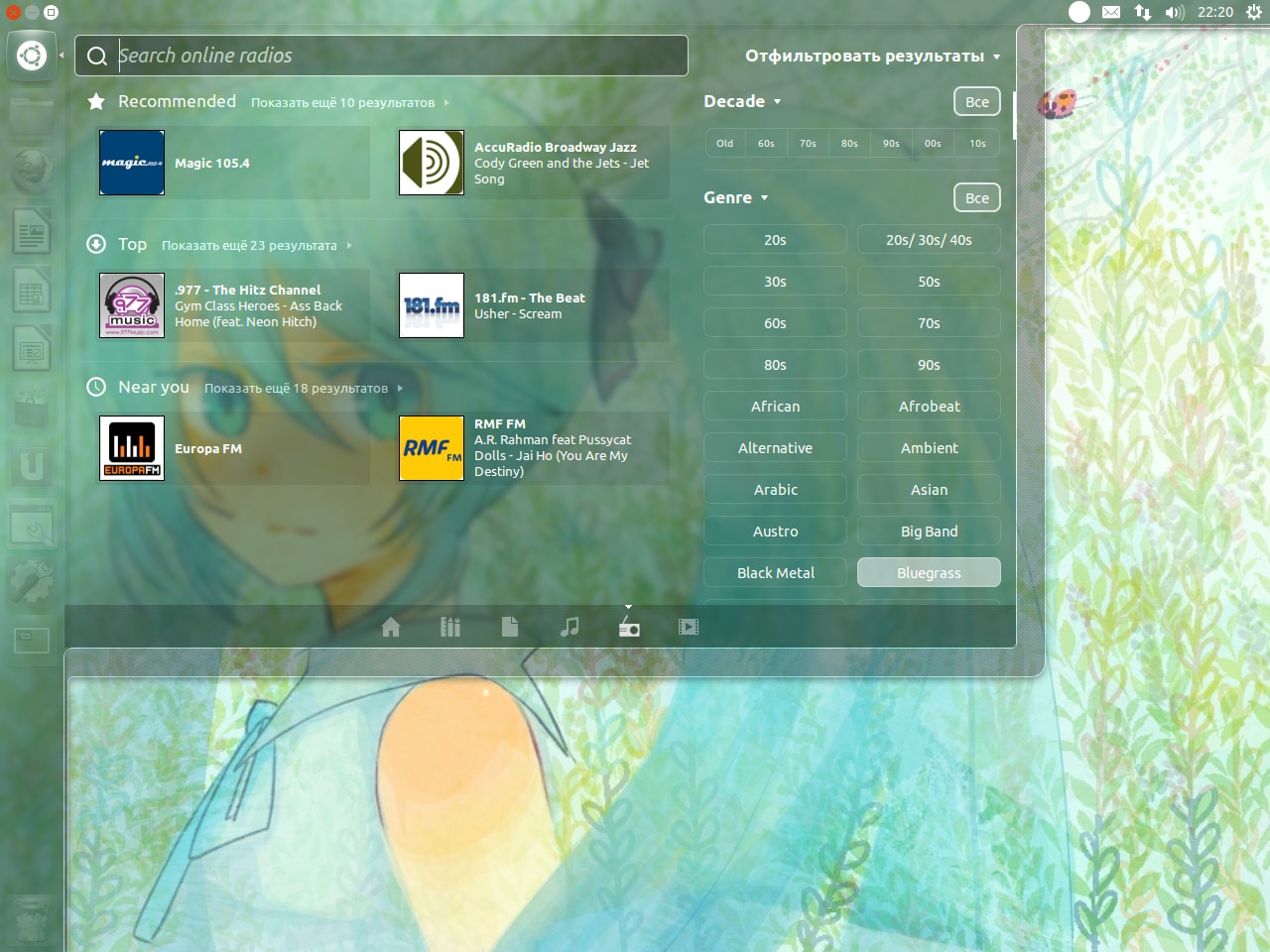Open the Files launcher icon
The image size is (1270, 952).
pos(32,117)
